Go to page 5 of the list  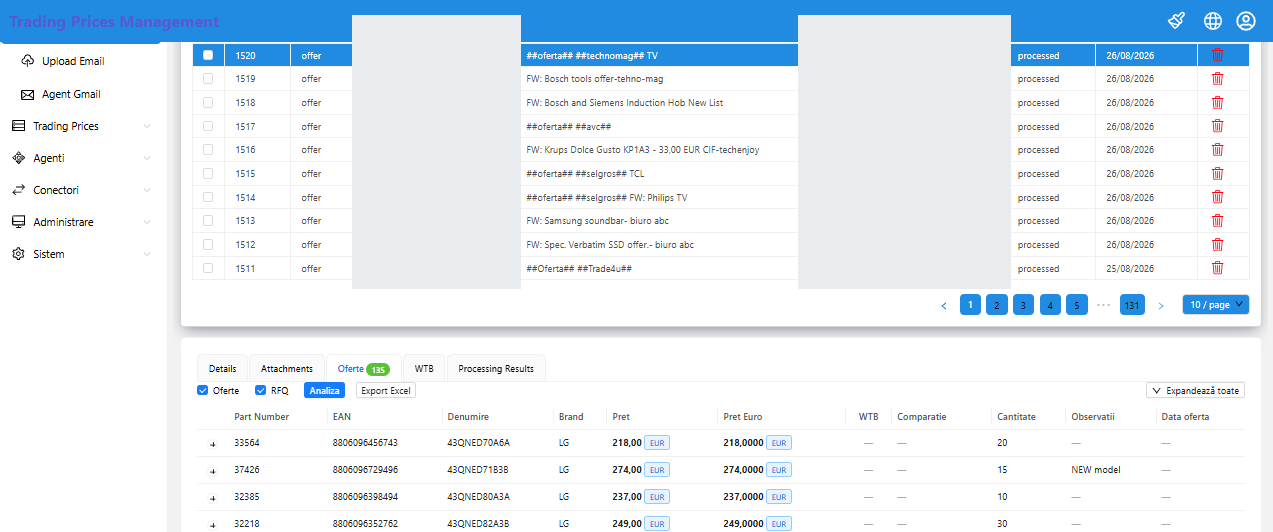(x=1077, y=305)
